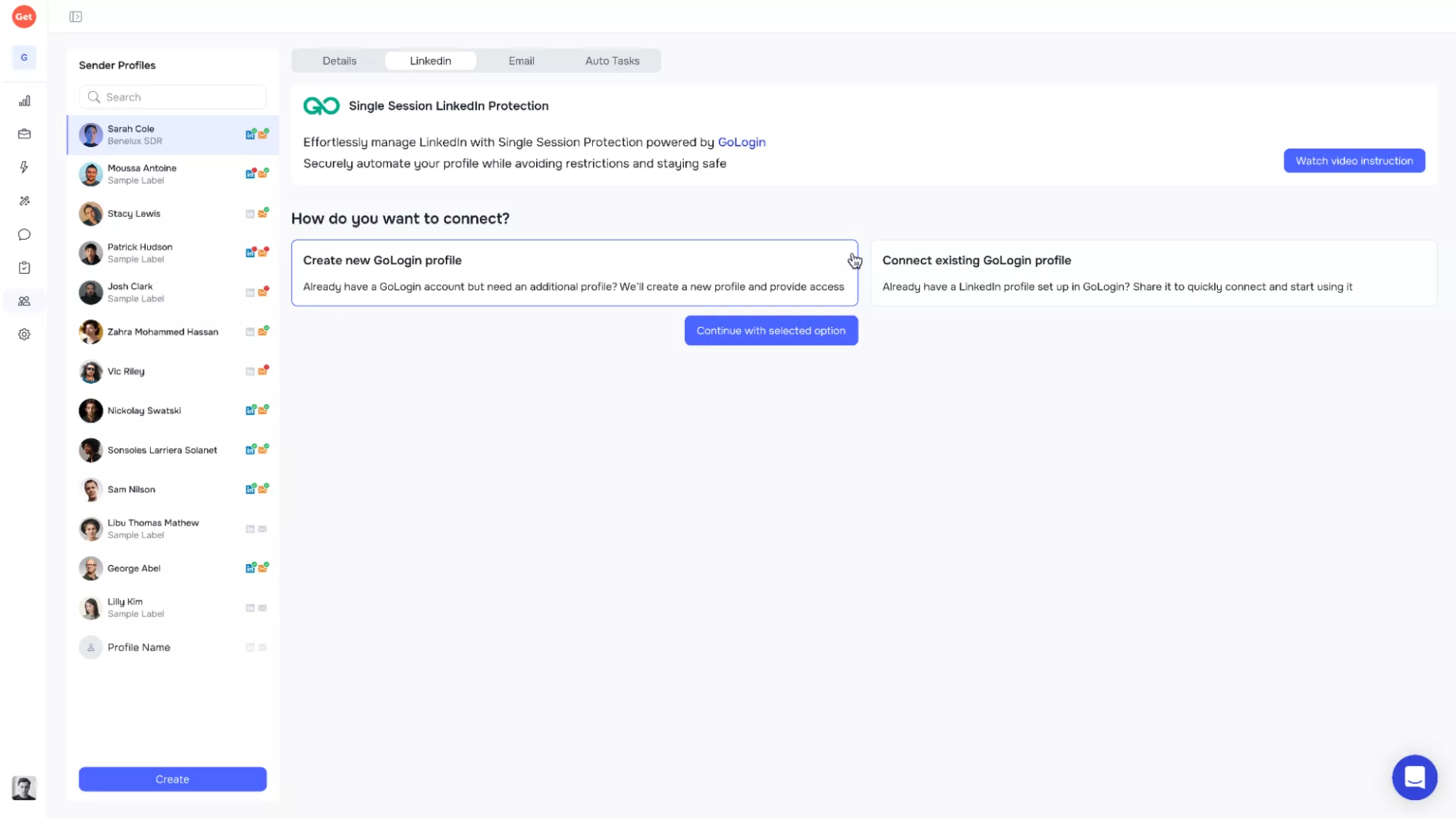This screenshot has width=1456, height=819.
Task: Click Moussa Antoine's email status icon
Action: point(263,174)
